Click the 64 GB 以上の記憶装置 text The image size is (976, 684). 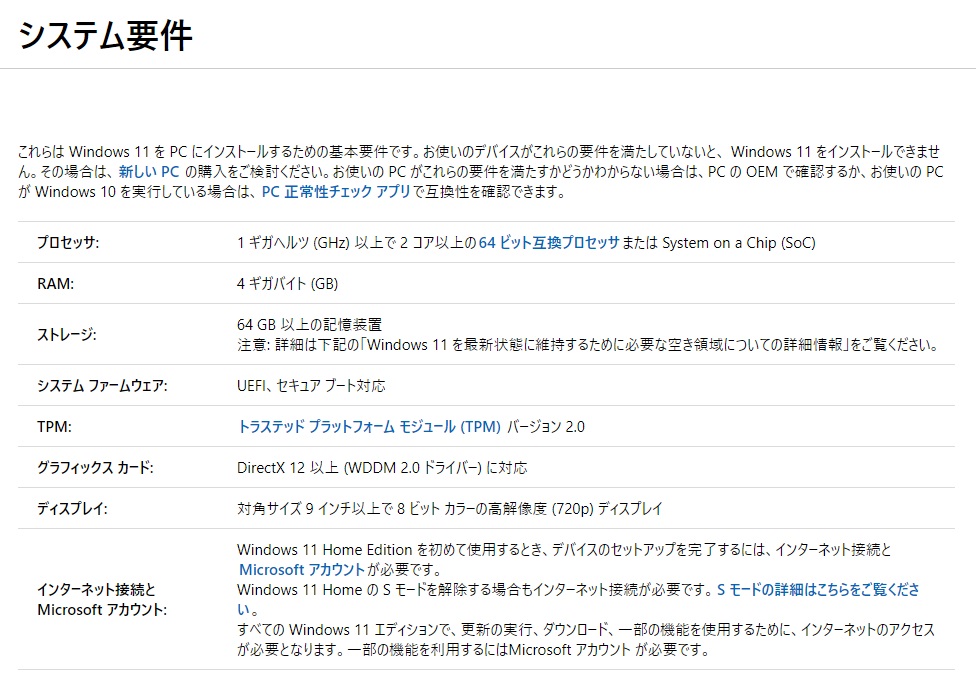point(309,325)
